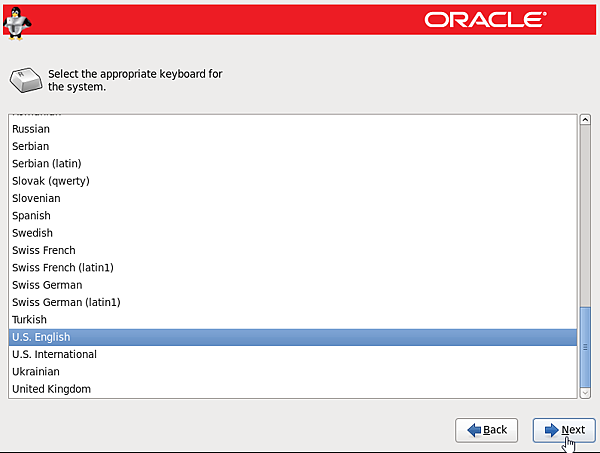Choose U.S. International keyboard

coord(54,354)
